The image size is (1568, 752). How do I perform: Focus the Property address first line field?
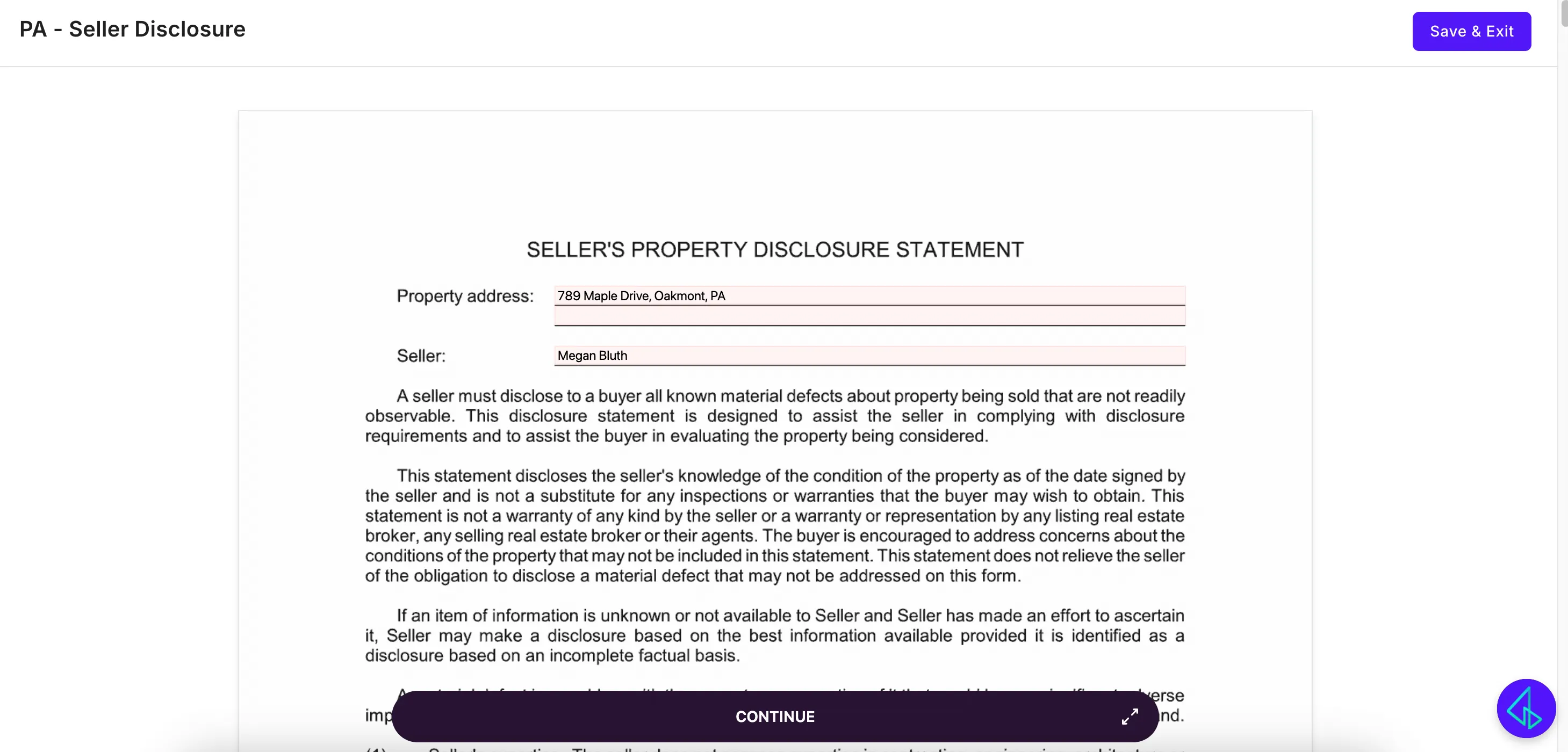(x=869, y=295)
